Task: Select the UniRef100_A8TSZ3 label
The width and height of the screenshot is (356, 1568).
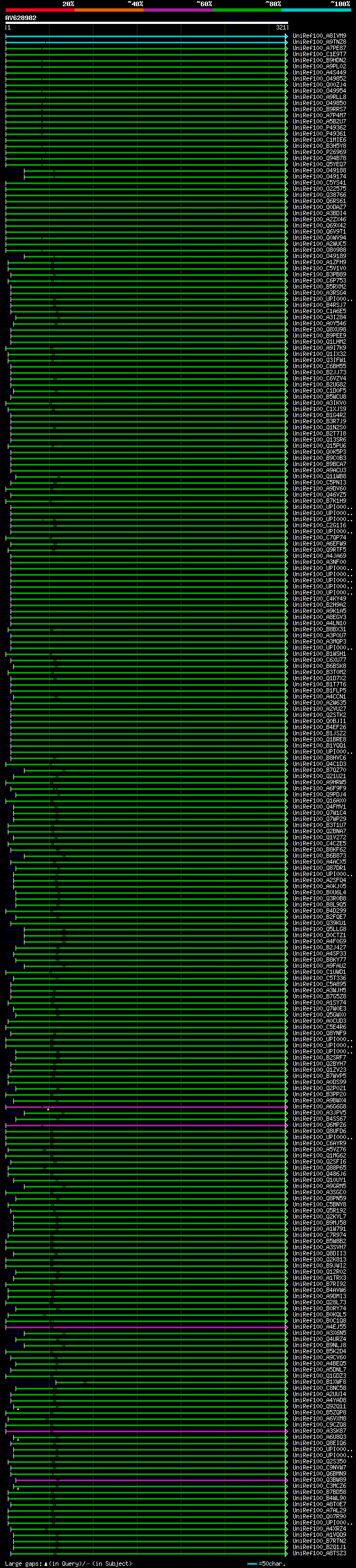Action: [x=319, y=1554]
